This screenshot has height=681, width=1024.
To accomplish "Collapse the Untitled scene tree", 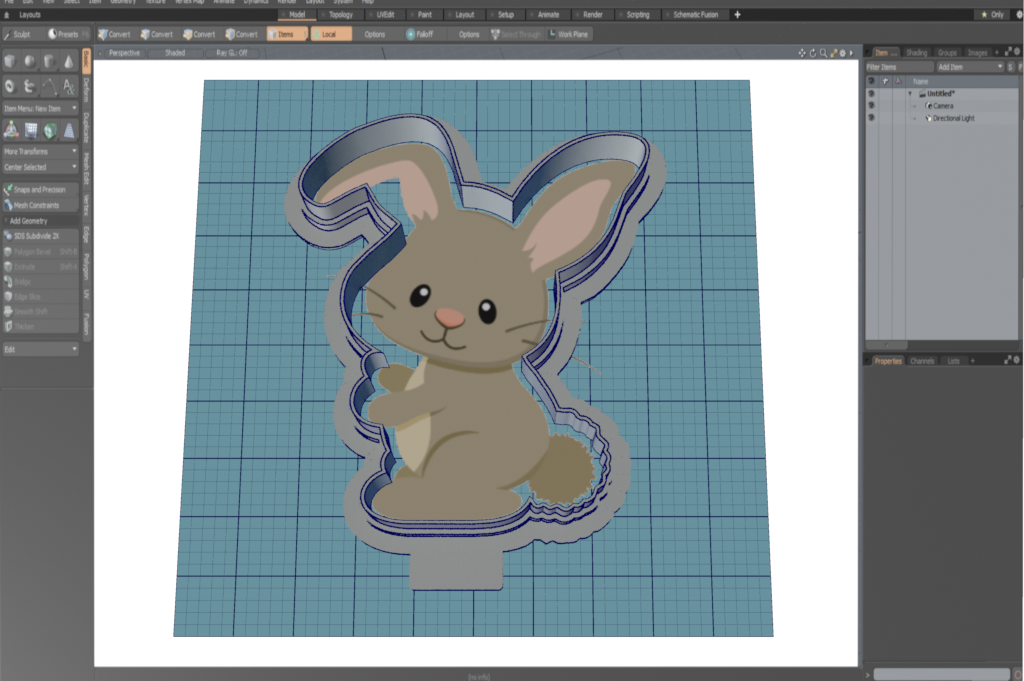I will [910, 93].
